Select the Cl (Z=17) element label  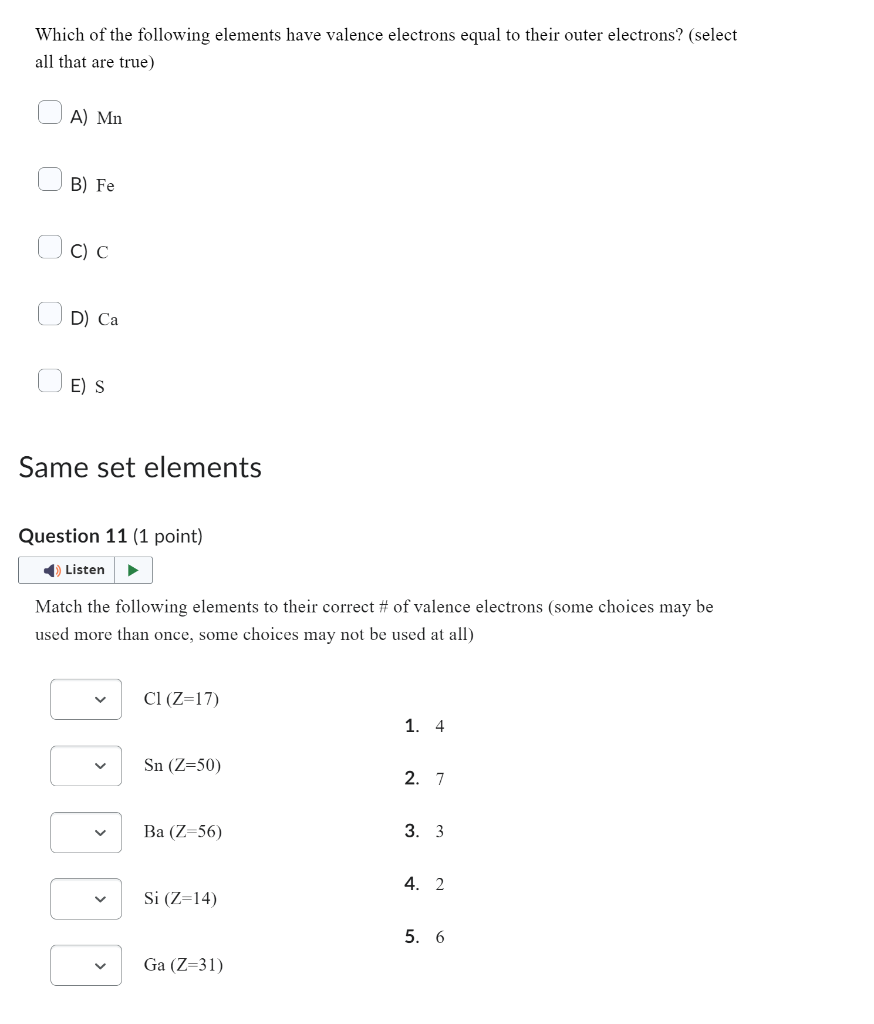[183, 699]
